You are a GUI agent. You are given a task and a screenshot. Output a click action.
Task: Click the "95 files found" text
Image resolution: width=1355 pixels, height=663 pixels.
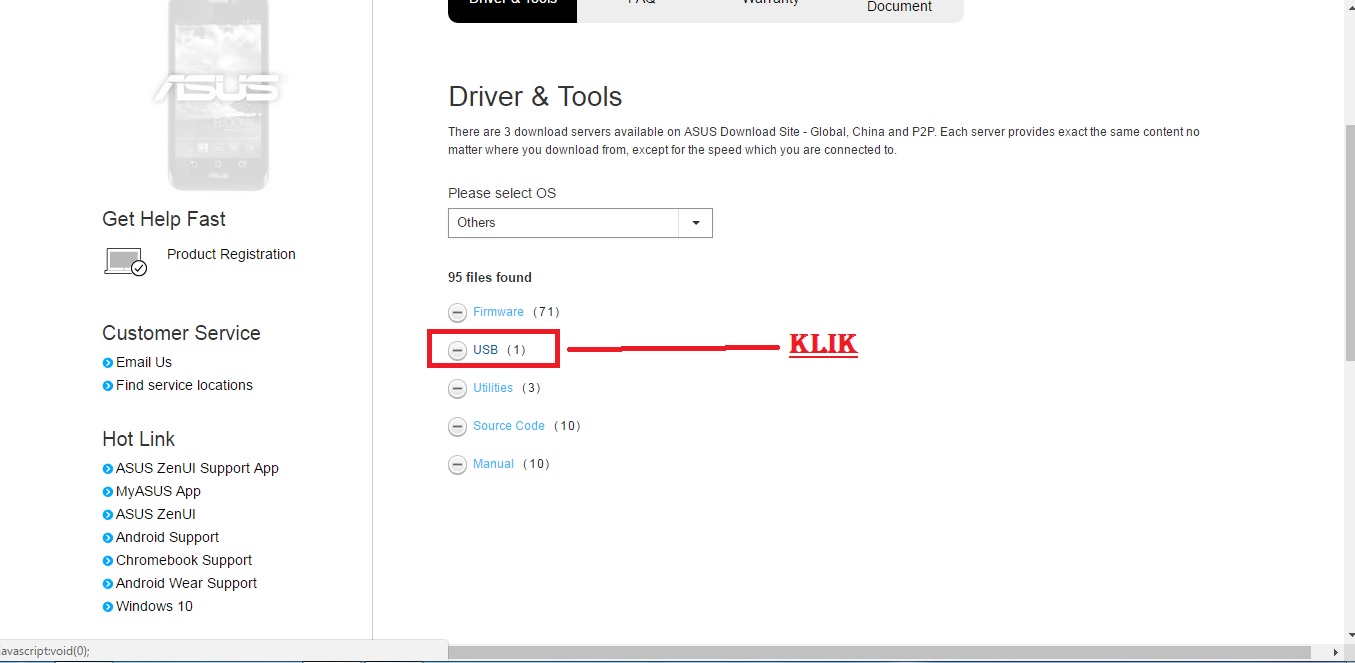(x=490, y=277)
